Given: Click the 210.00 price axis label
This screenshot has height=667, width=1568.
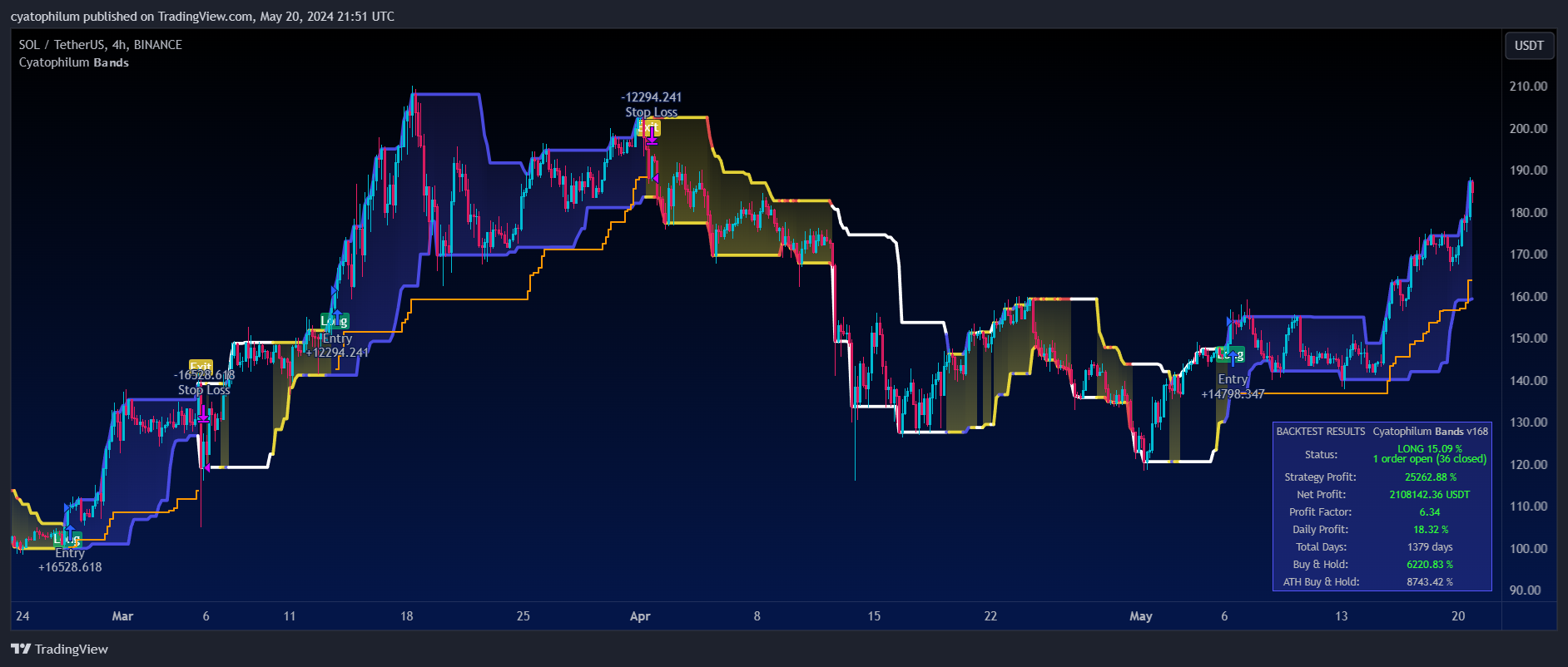Looking at the screenshot, I should click(1528, 86).
